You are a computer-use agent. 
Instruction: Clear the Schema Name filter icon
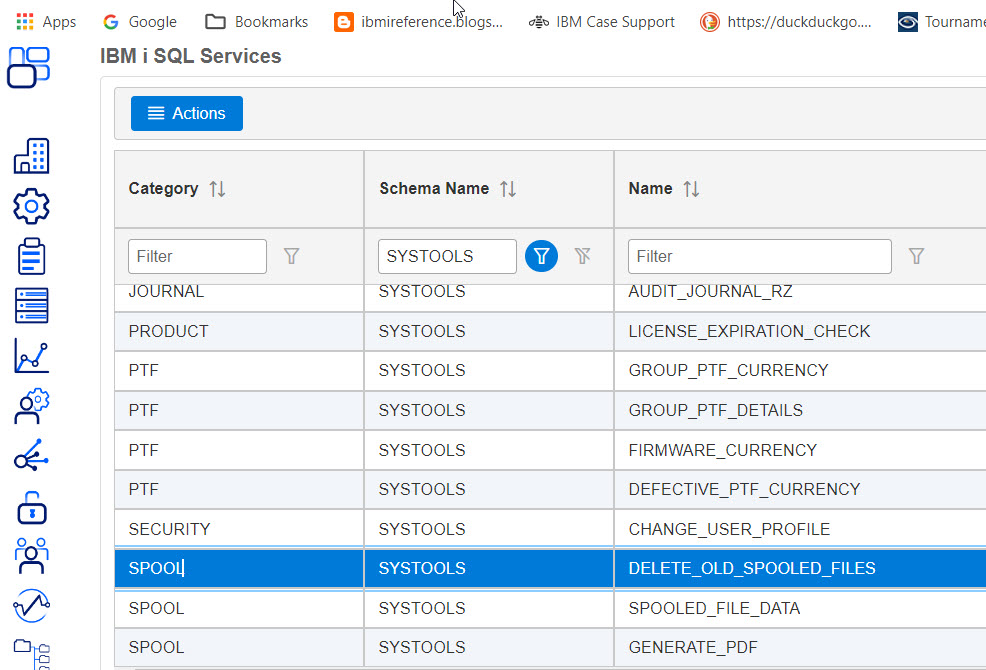point(582,255)
